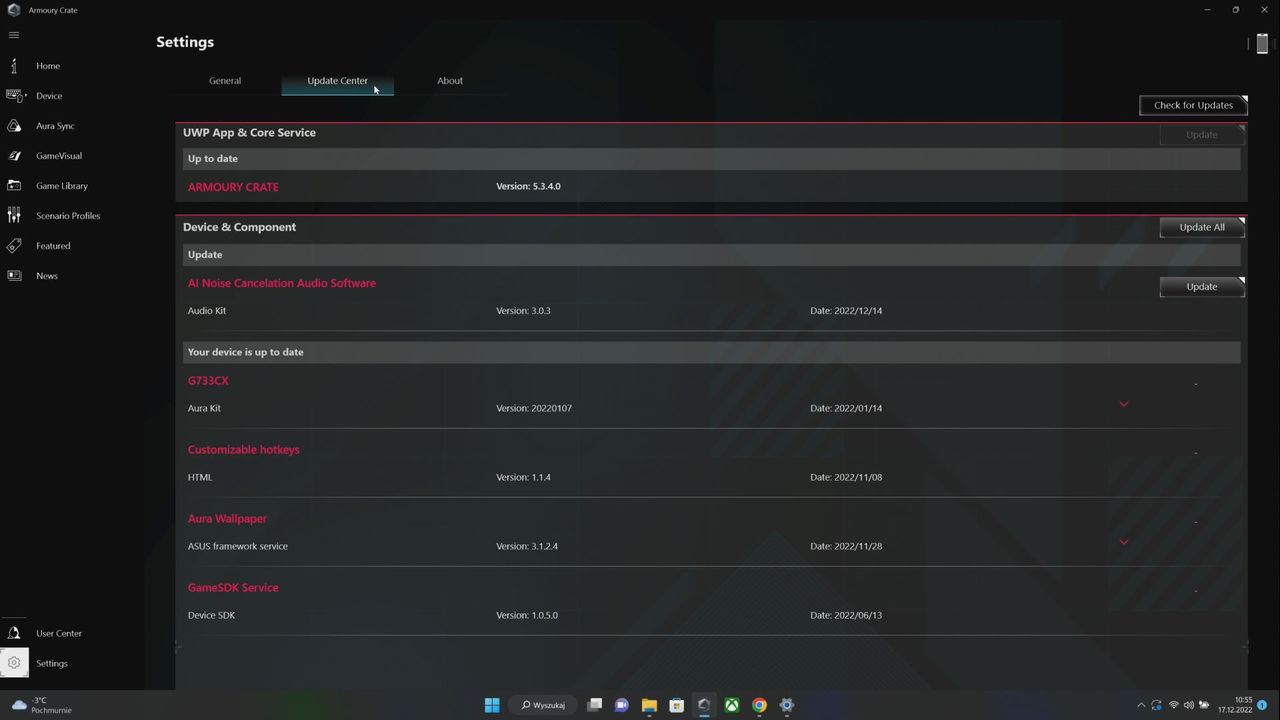
Task: Click Date: 2022/11/08 text
Action: [x=846, y=477]
